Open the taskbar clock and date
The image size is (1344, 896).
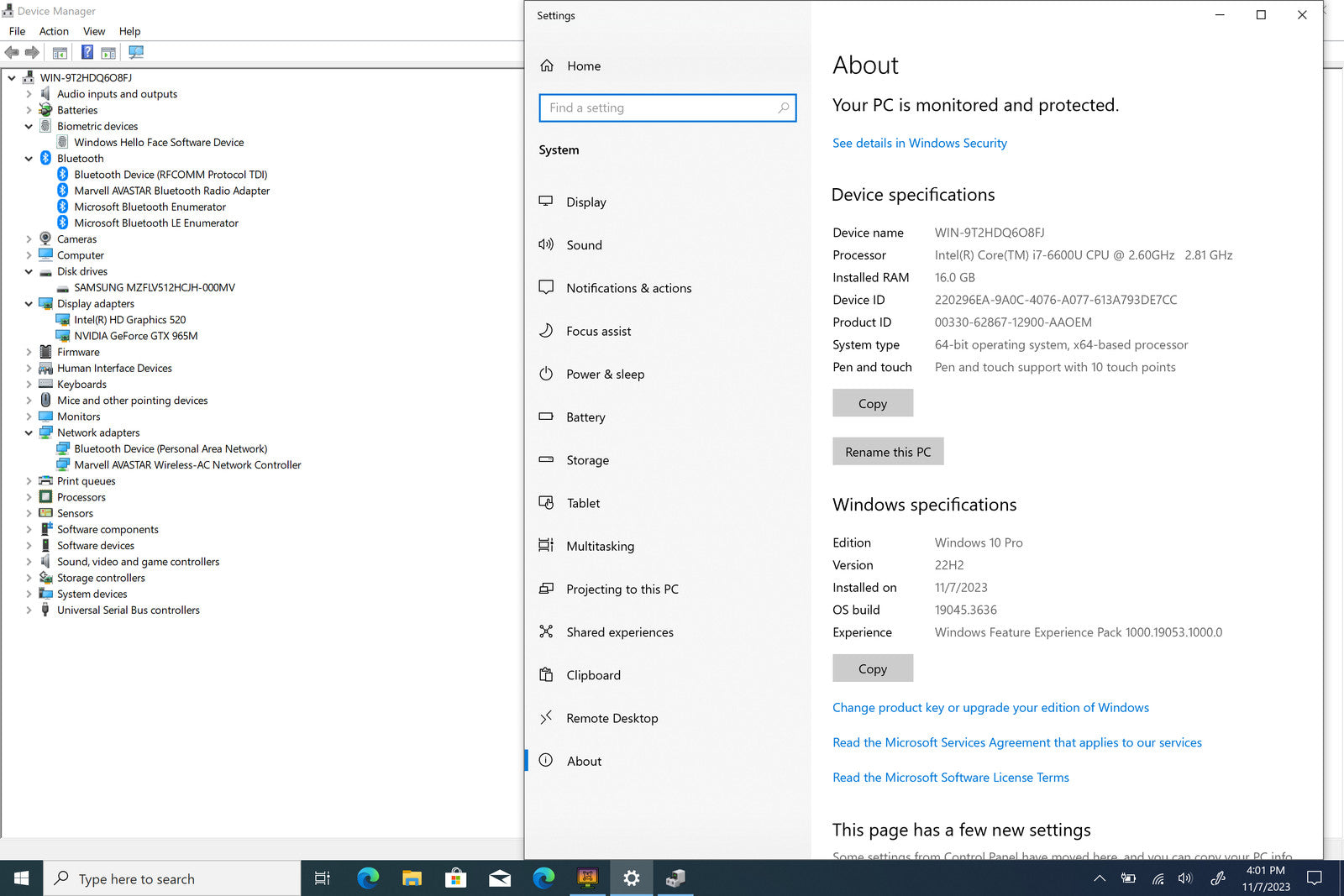tap(1266, 878)
